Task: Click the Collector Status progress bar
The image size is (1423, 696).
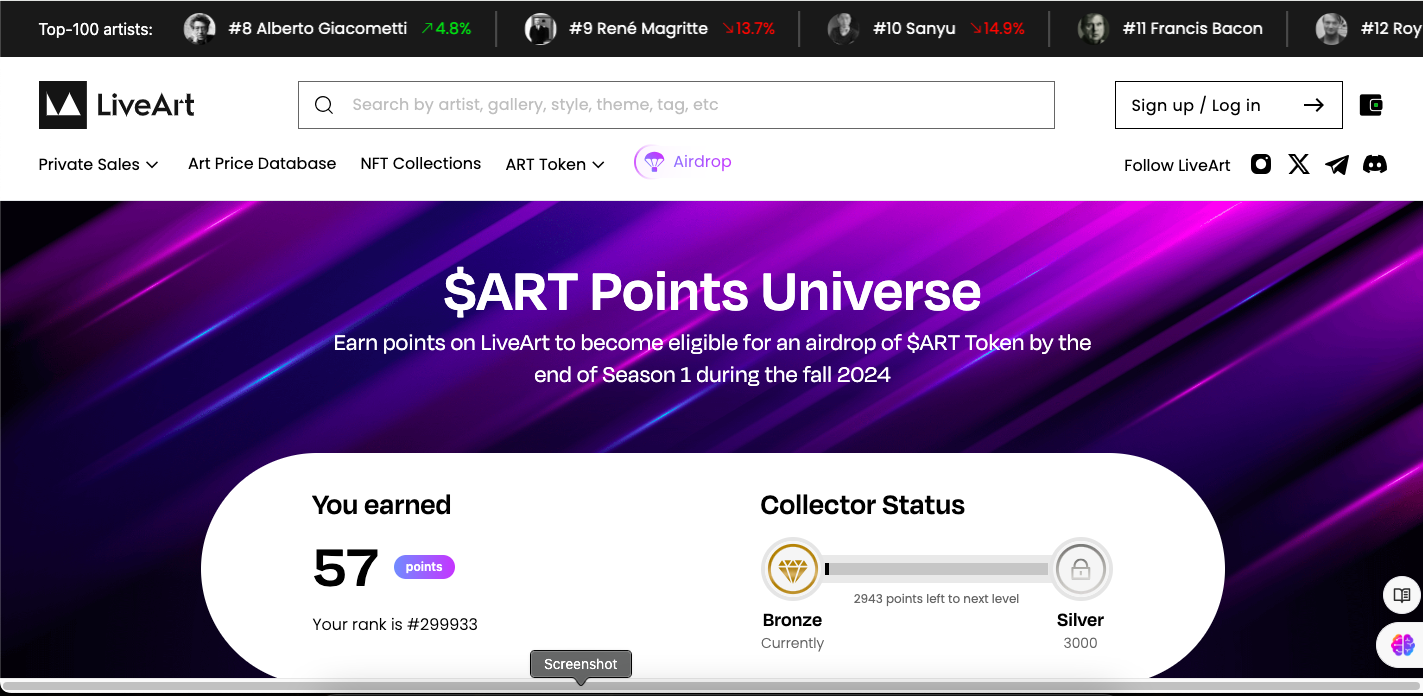Action: (936, 569)
